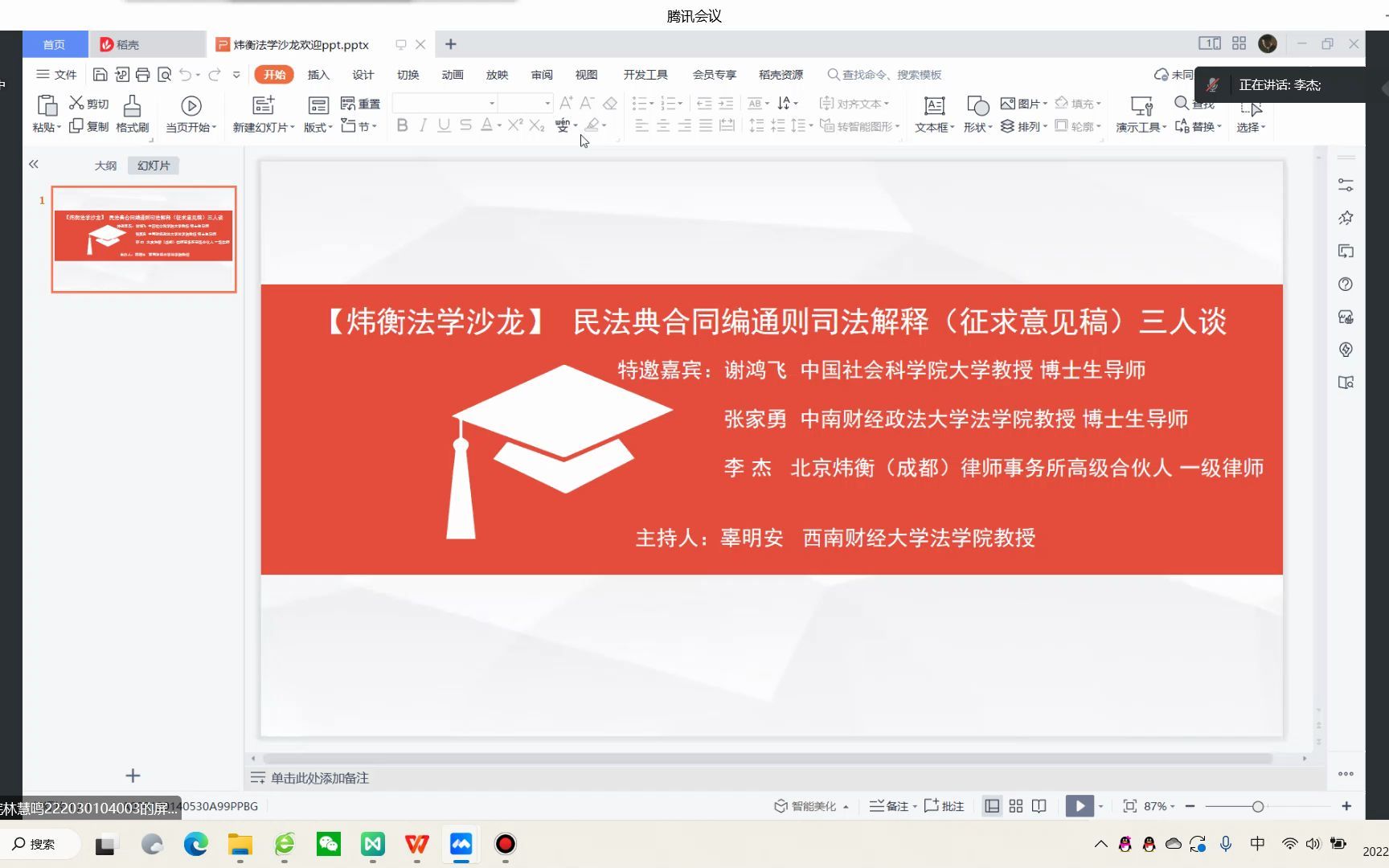
Task: Select slide 1 thumbnail
Action: point(144,239)
